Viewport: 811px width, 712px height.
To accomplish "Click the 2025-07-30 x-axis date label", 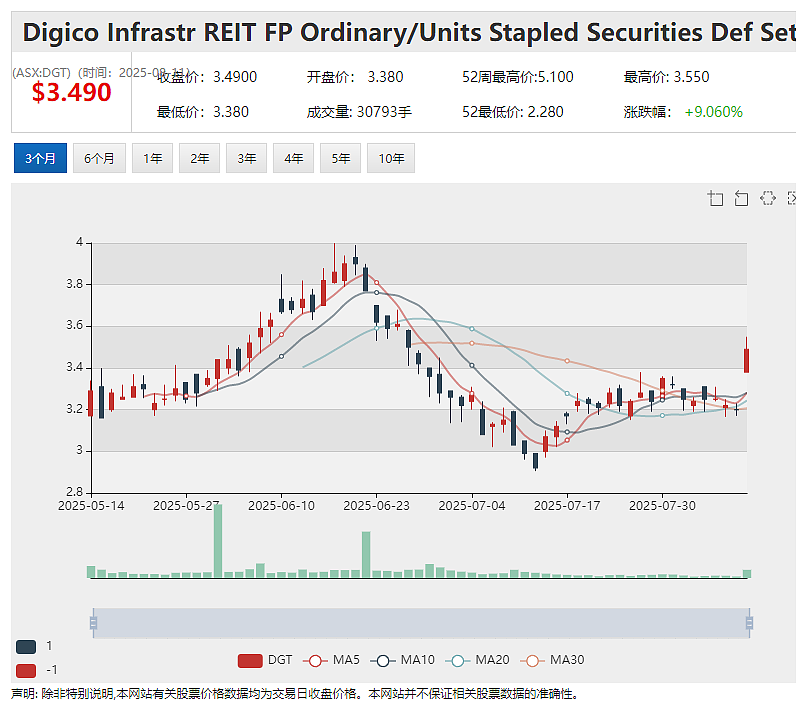I will (662, 506).
